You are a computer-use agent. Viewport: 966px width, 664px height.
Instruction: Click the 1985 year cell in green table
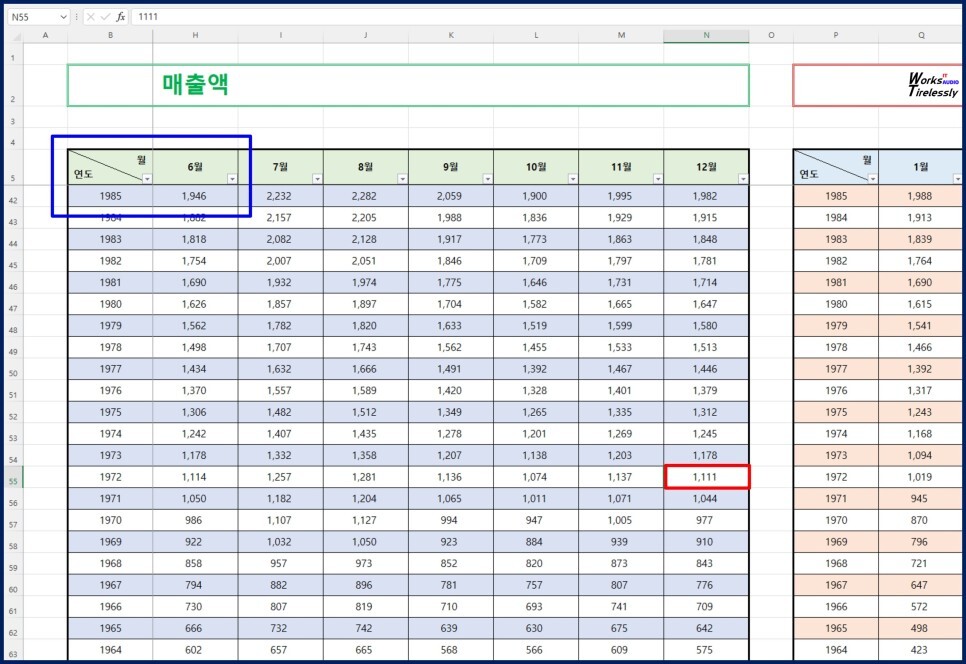pos(110,196)
